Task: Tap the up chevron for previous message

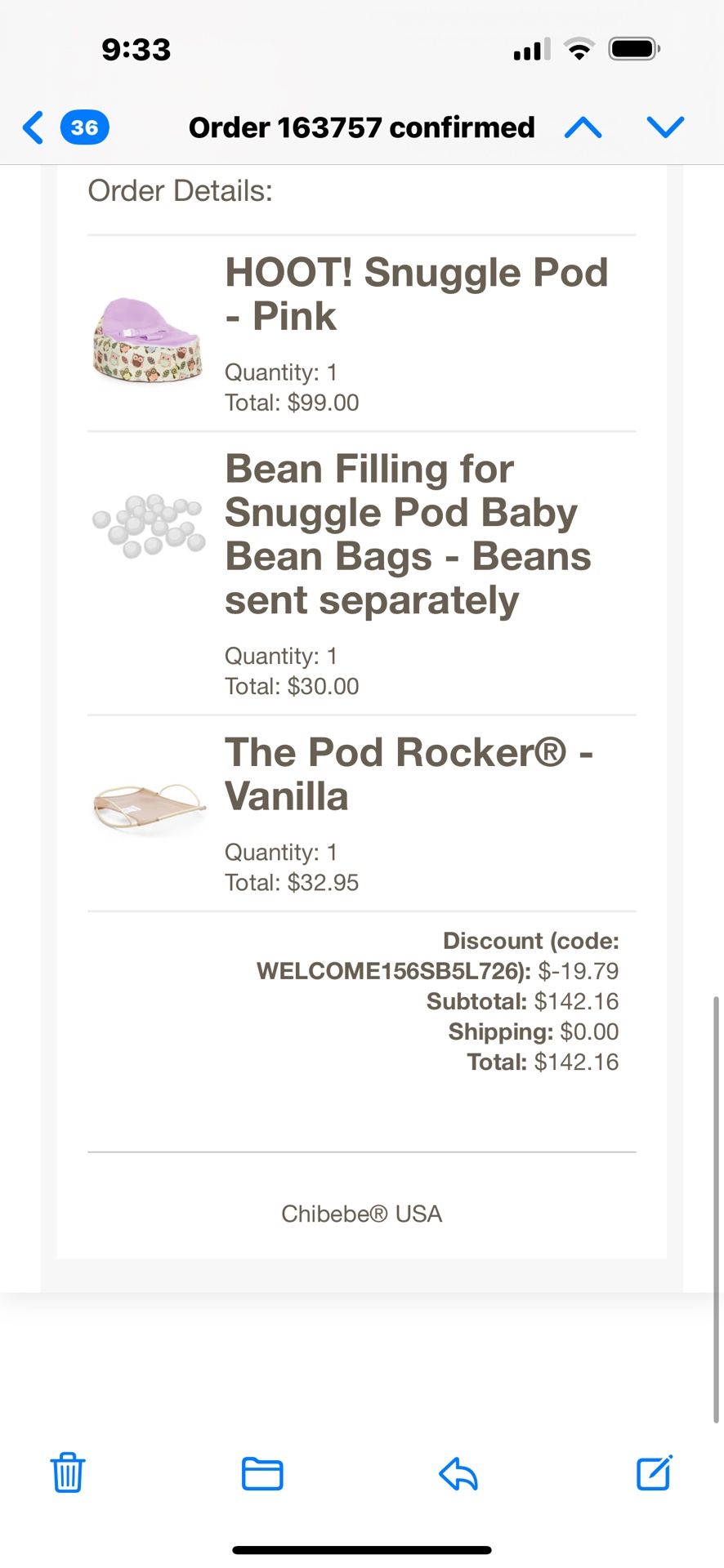Action: pyautogui.click(x=583, y=127)
